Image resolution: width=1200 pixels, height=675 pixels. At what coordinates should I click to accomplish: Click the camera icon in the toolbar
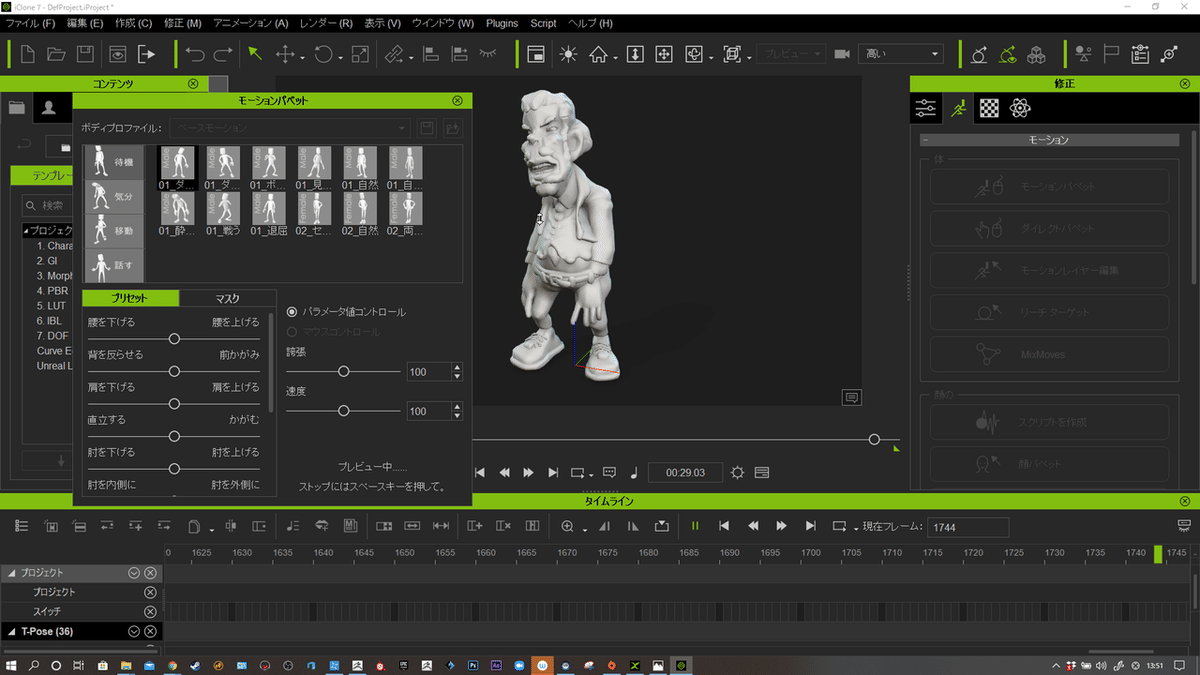(842, 54)
